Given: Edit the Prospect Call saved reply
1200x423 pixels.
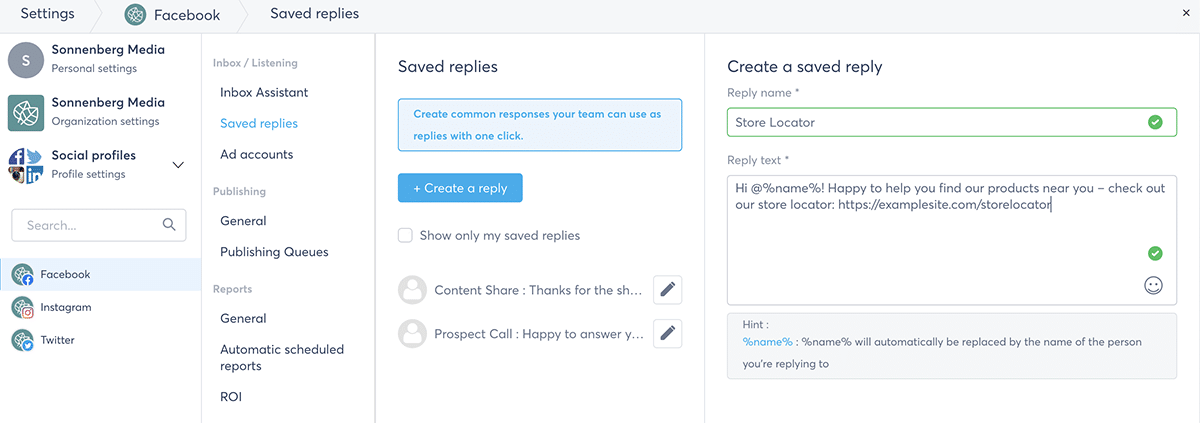Looking at the screenshot, I should (668, 333).
